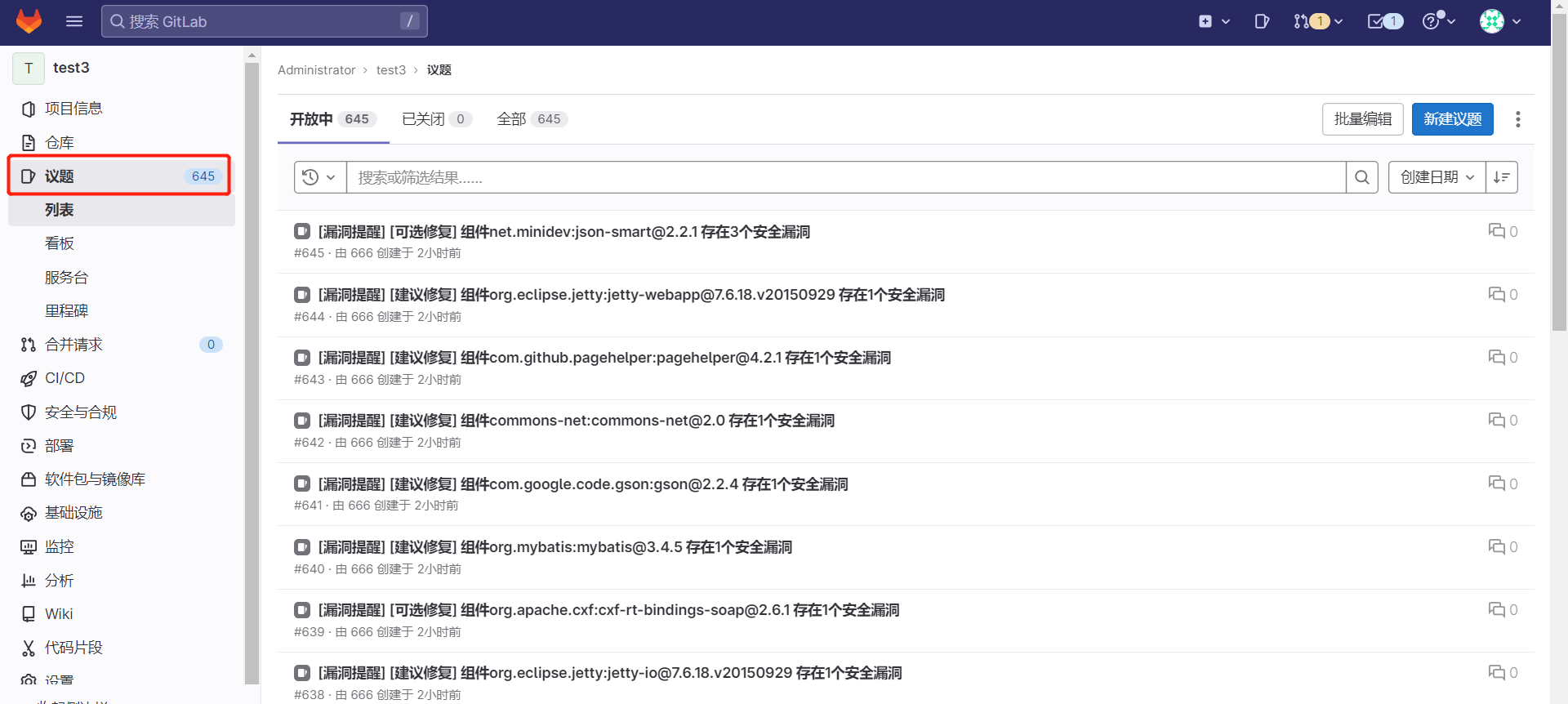Click the 新建议题 button
1568x704 pixels.
pos(1452,119)
